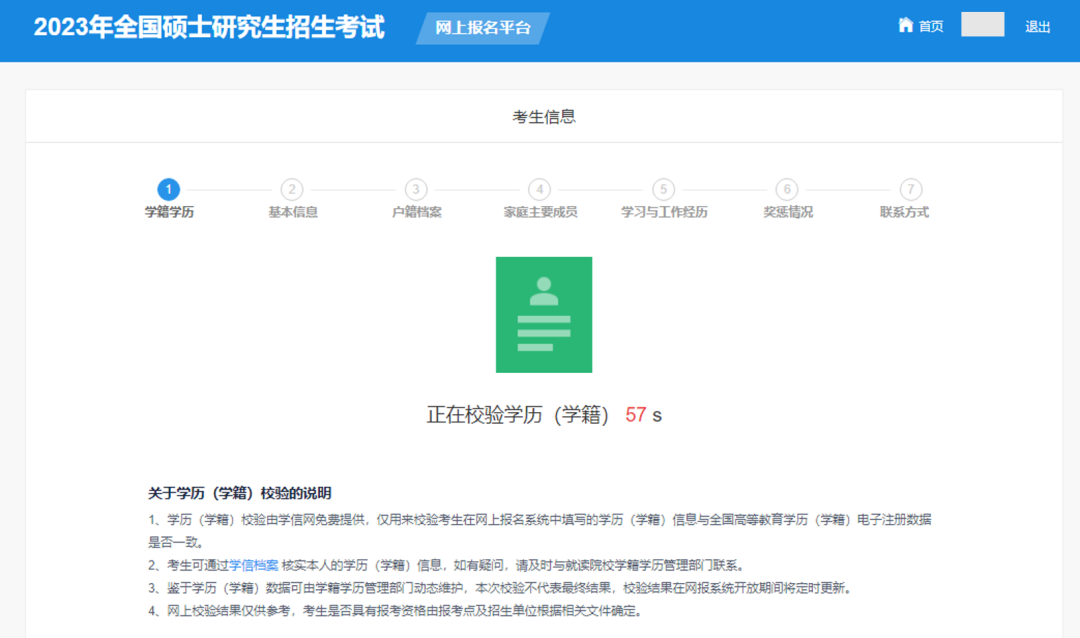Image resolution: width=1080 pixels, height=638 pixels.
Task: Go to 首页 via header link
Action: (x=931, y=26)
